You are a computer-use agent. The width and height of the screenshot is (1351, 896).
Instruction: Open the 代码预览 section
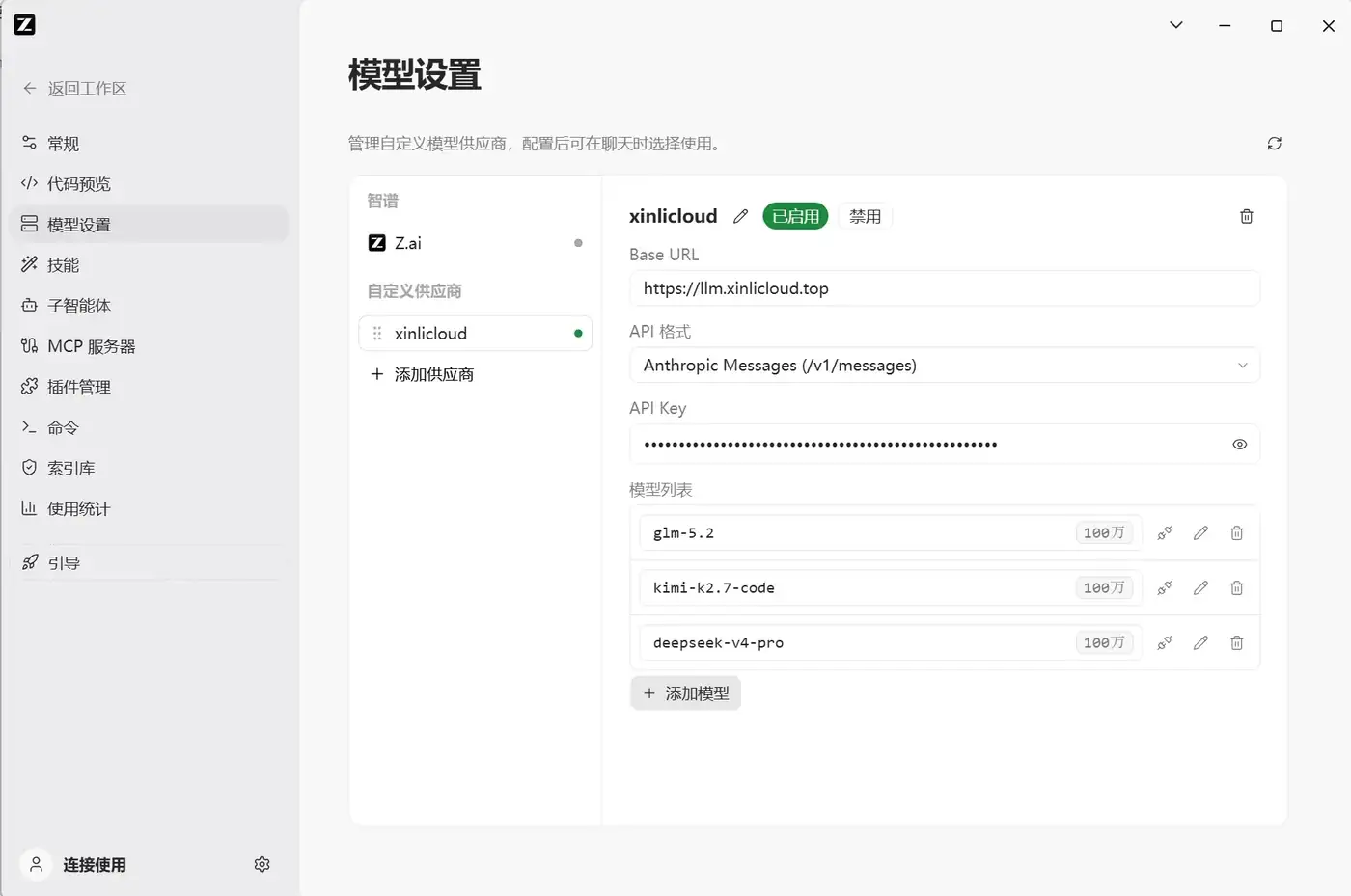(149, 184)
